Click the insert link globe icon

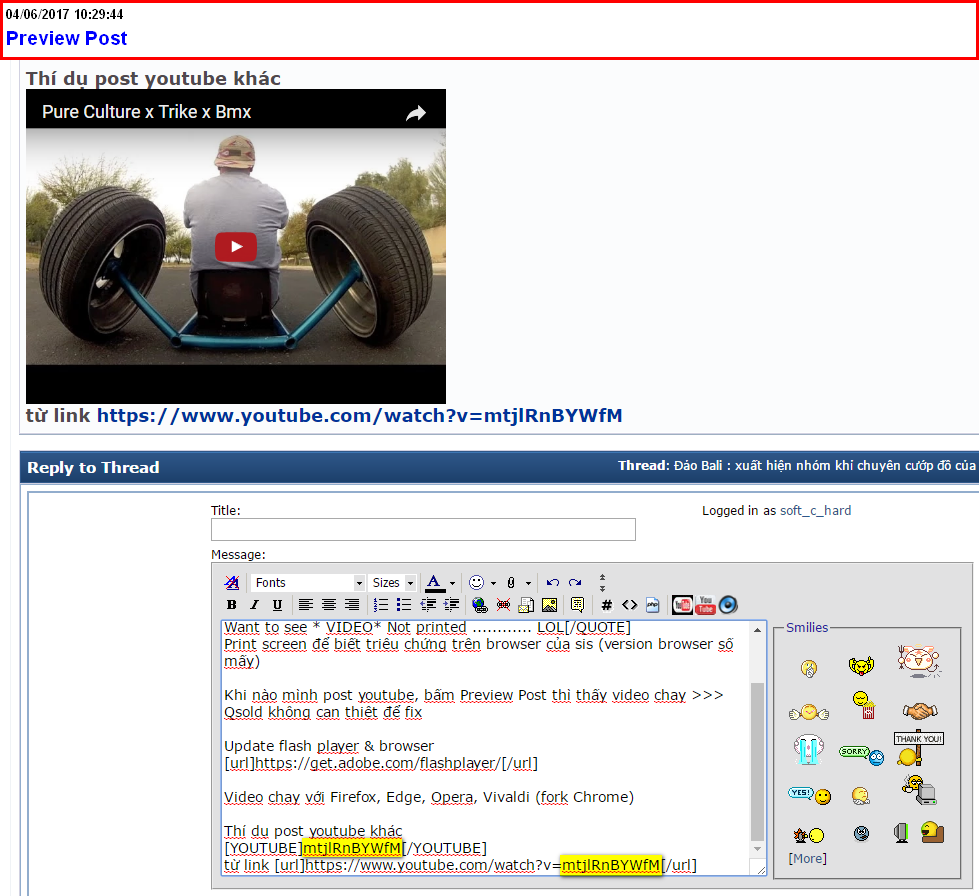[x=479, y=605]
